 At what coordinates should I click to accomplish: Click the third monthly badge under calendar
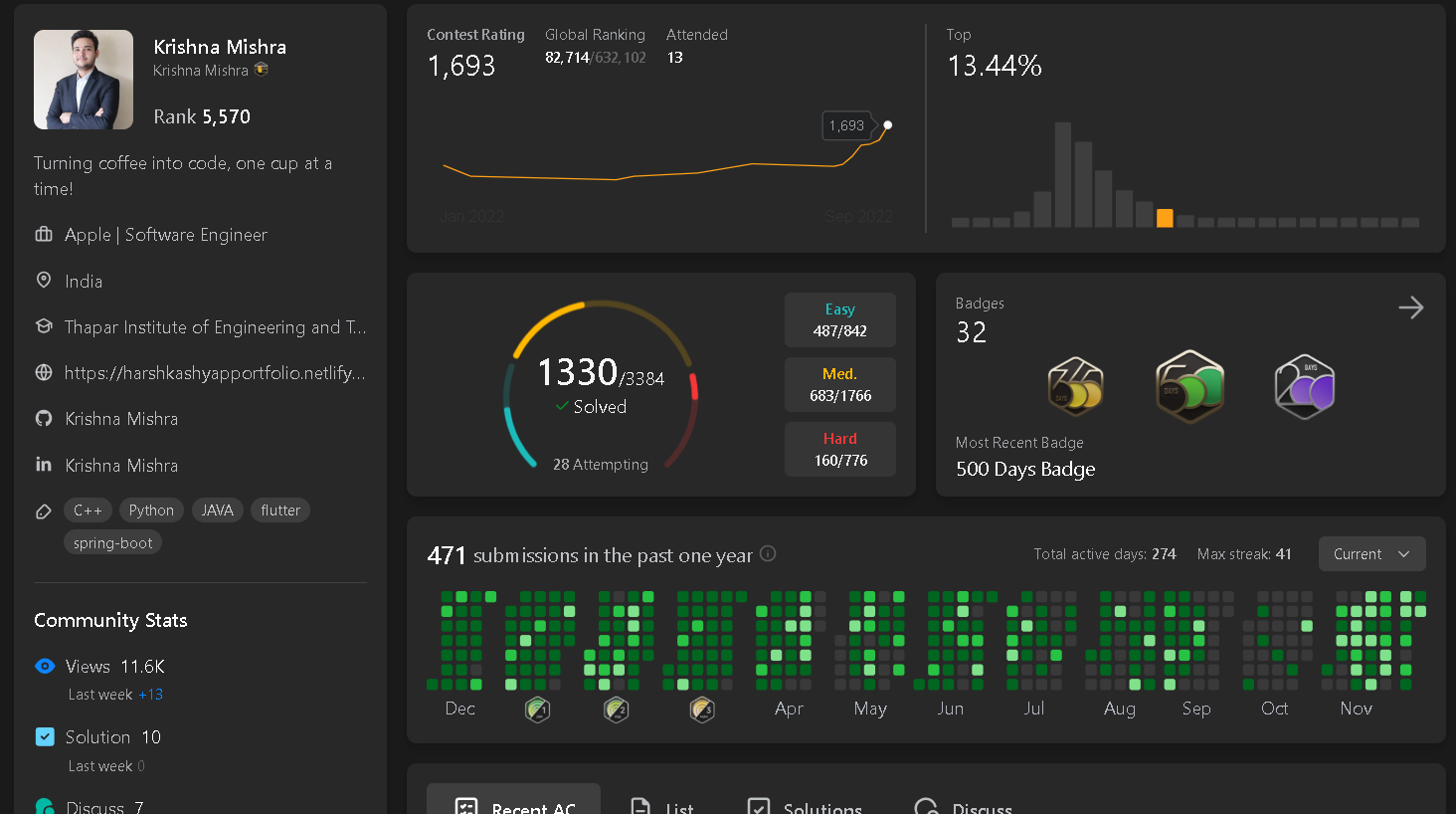coord(703,710)
